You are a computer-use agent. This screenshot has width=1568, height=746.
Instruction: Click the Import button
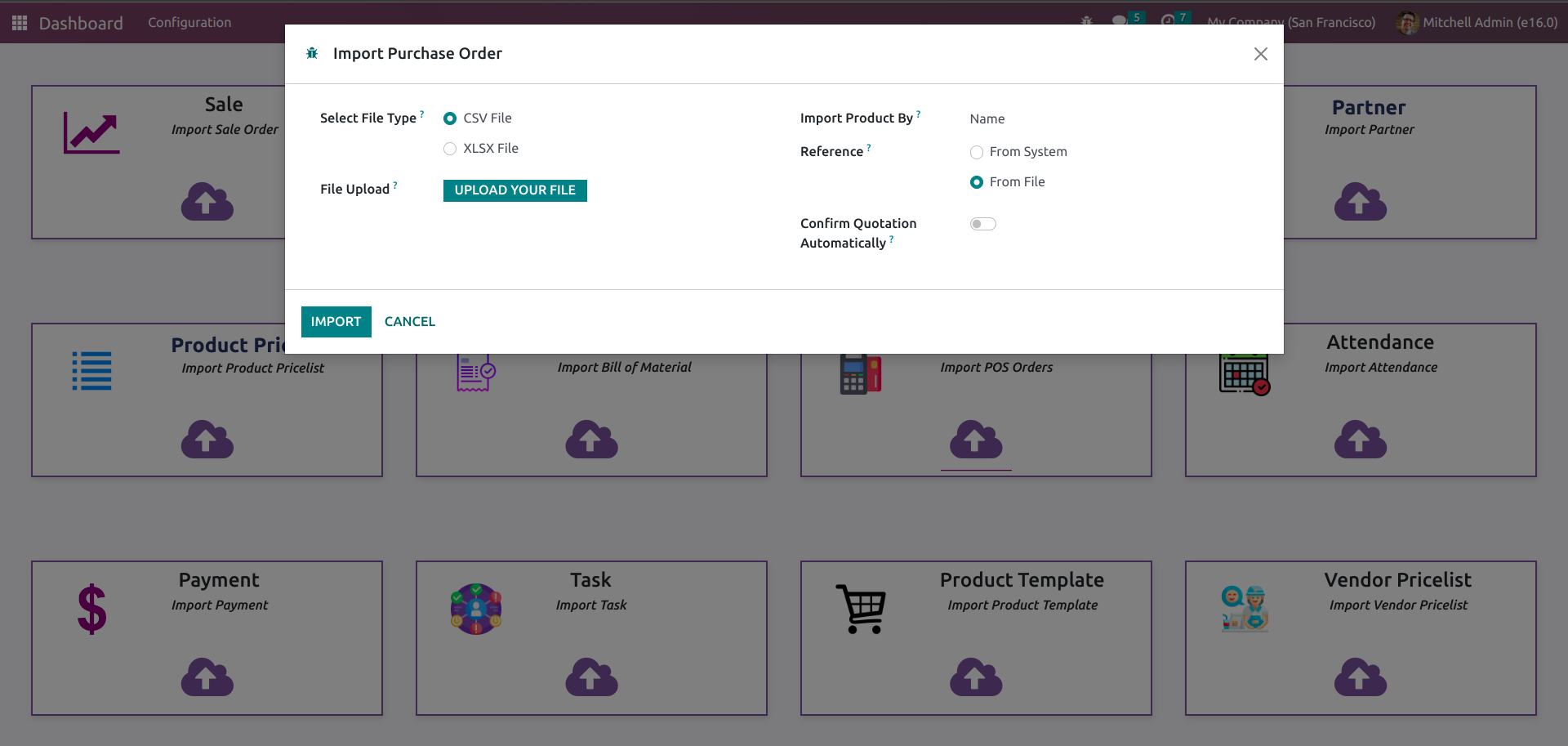tap(336, 322)
